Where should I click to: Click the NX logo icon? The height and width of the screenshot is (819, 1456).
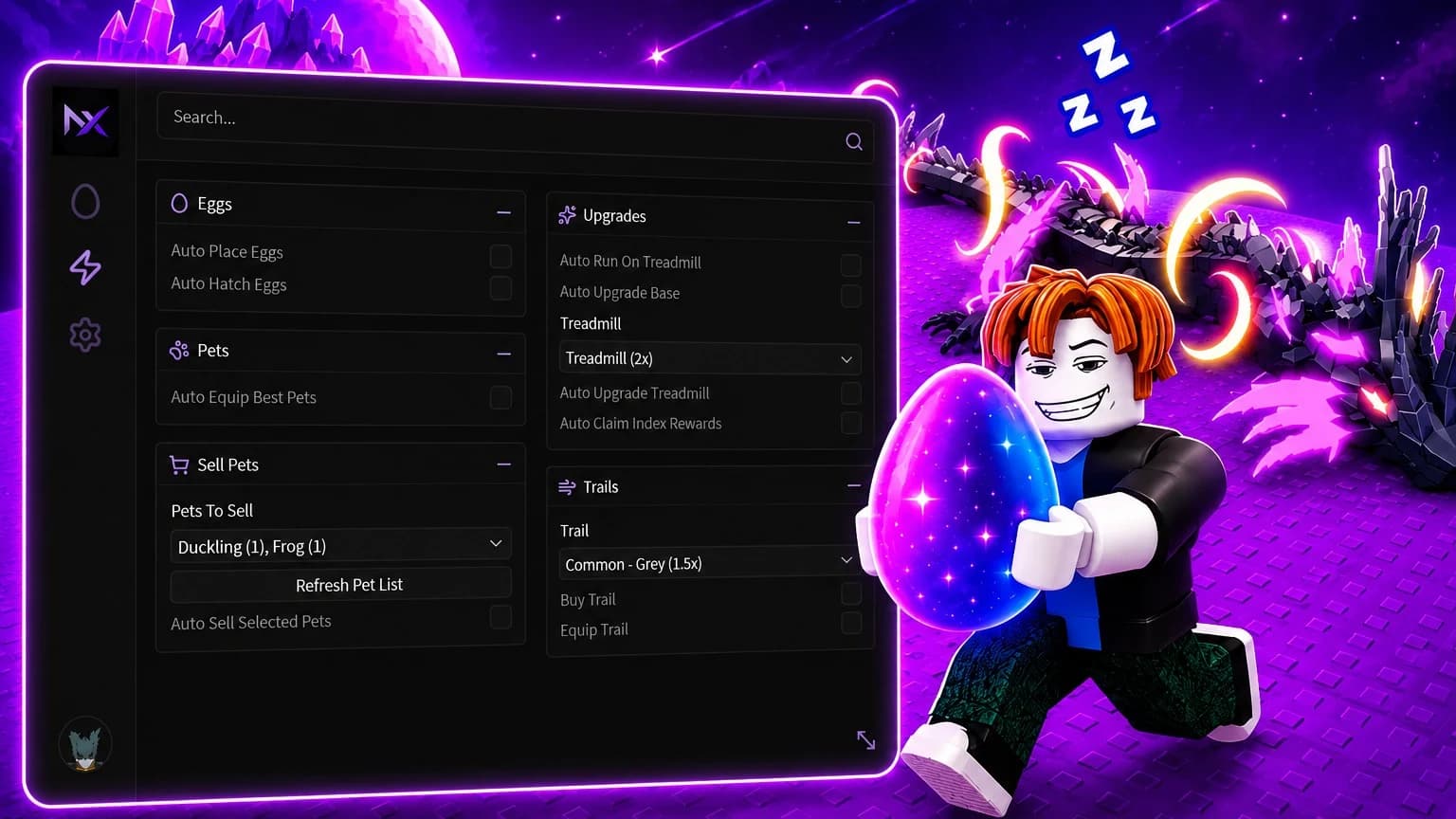85,120
